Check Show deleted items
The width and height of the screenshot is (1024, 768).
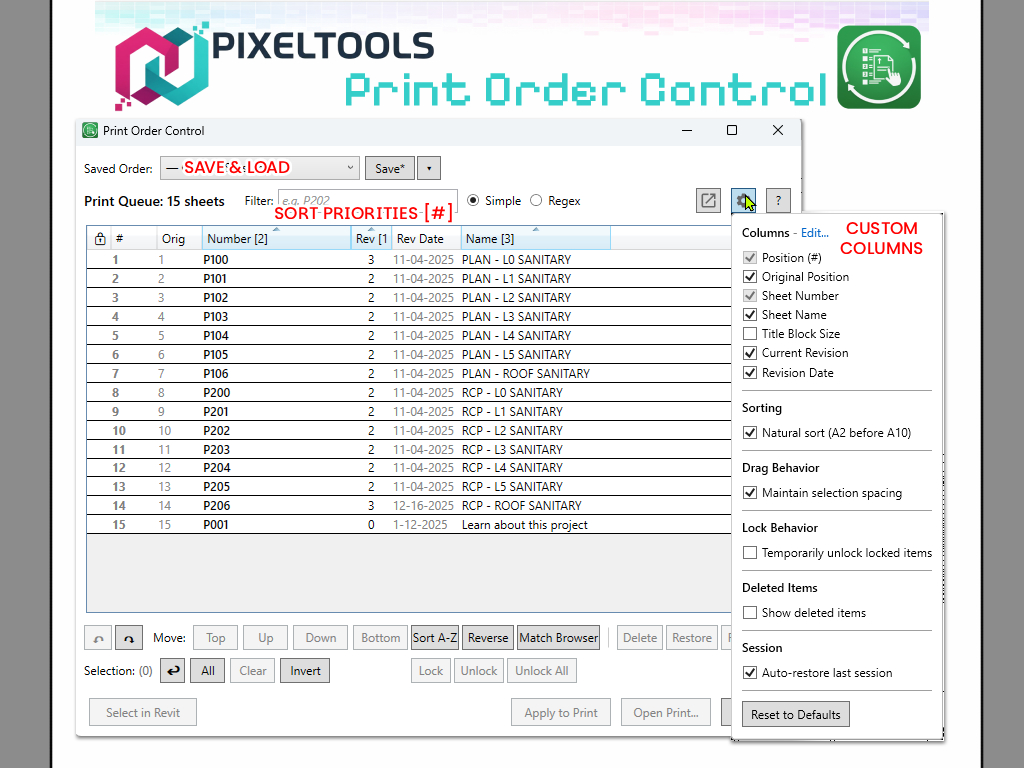(x=751, y=613)
